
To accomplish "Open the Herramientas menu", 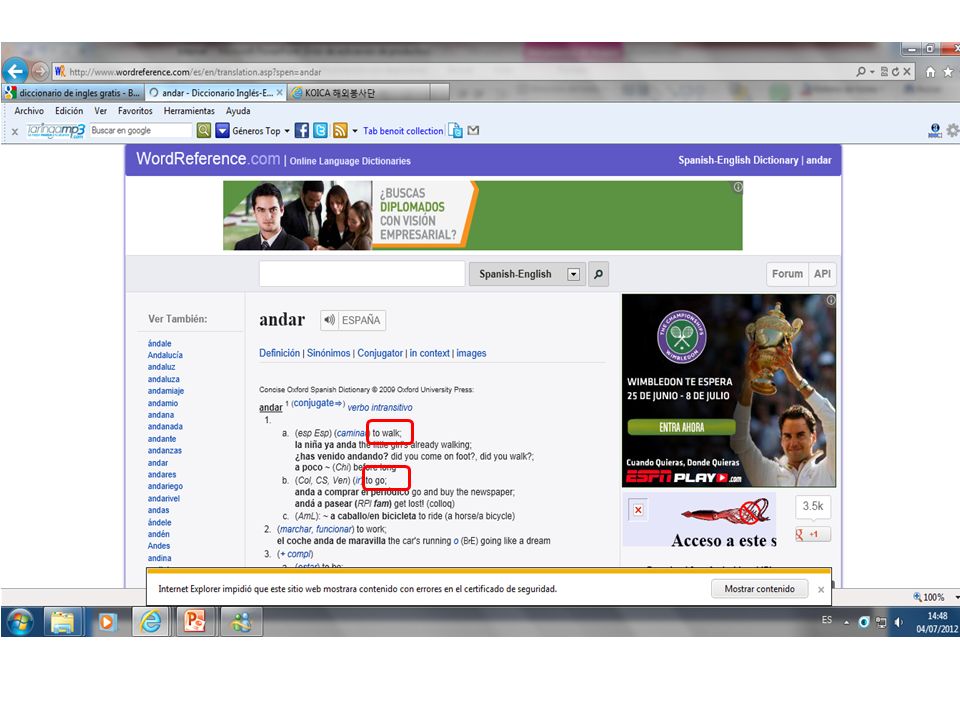I will tap(189, 111).
